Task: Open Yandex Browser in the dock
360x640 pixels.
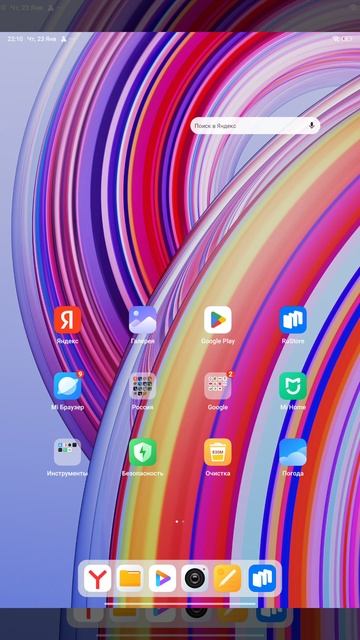Action: click(97, 578)
